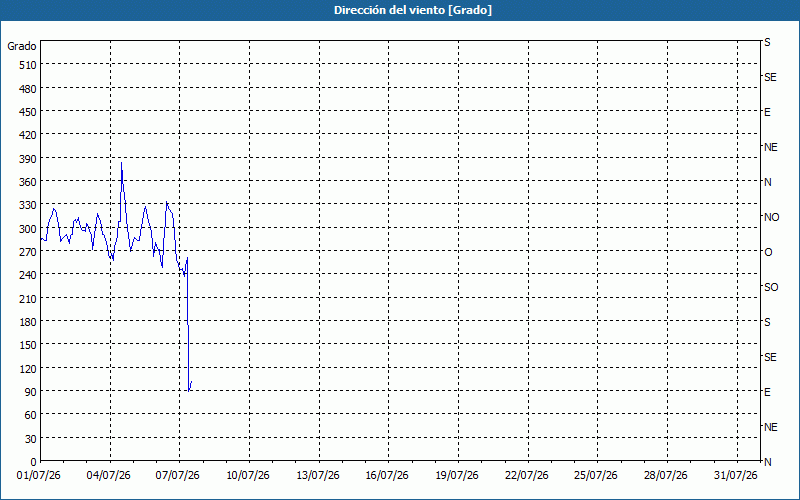
Task: Click the chart title 'Dirección del viento [Grado]'
Action: 413,10
